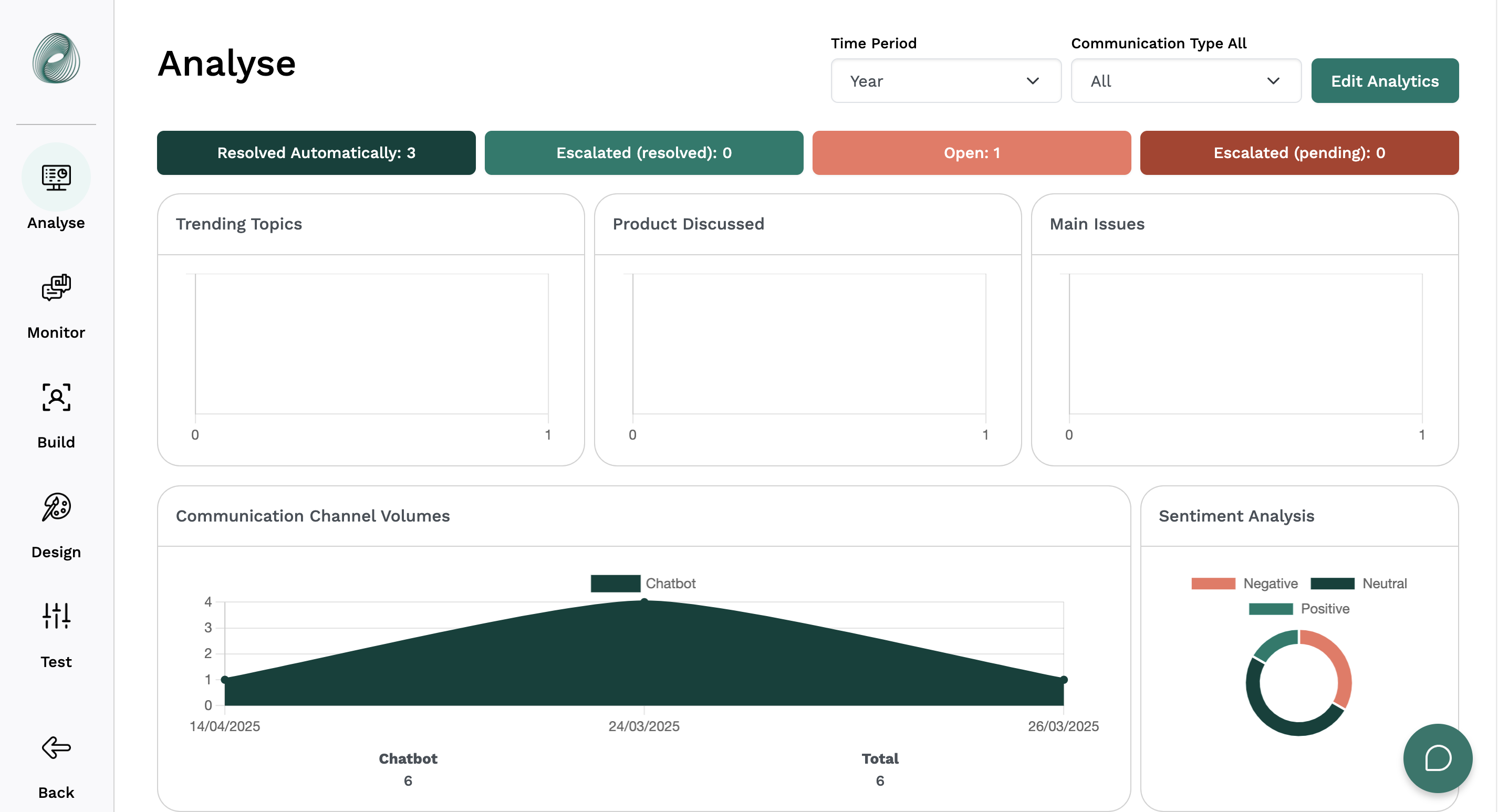The height and width of the screenshot is (812, 1498).
Task: Click the spiral app logo
Action: point(56,58)
